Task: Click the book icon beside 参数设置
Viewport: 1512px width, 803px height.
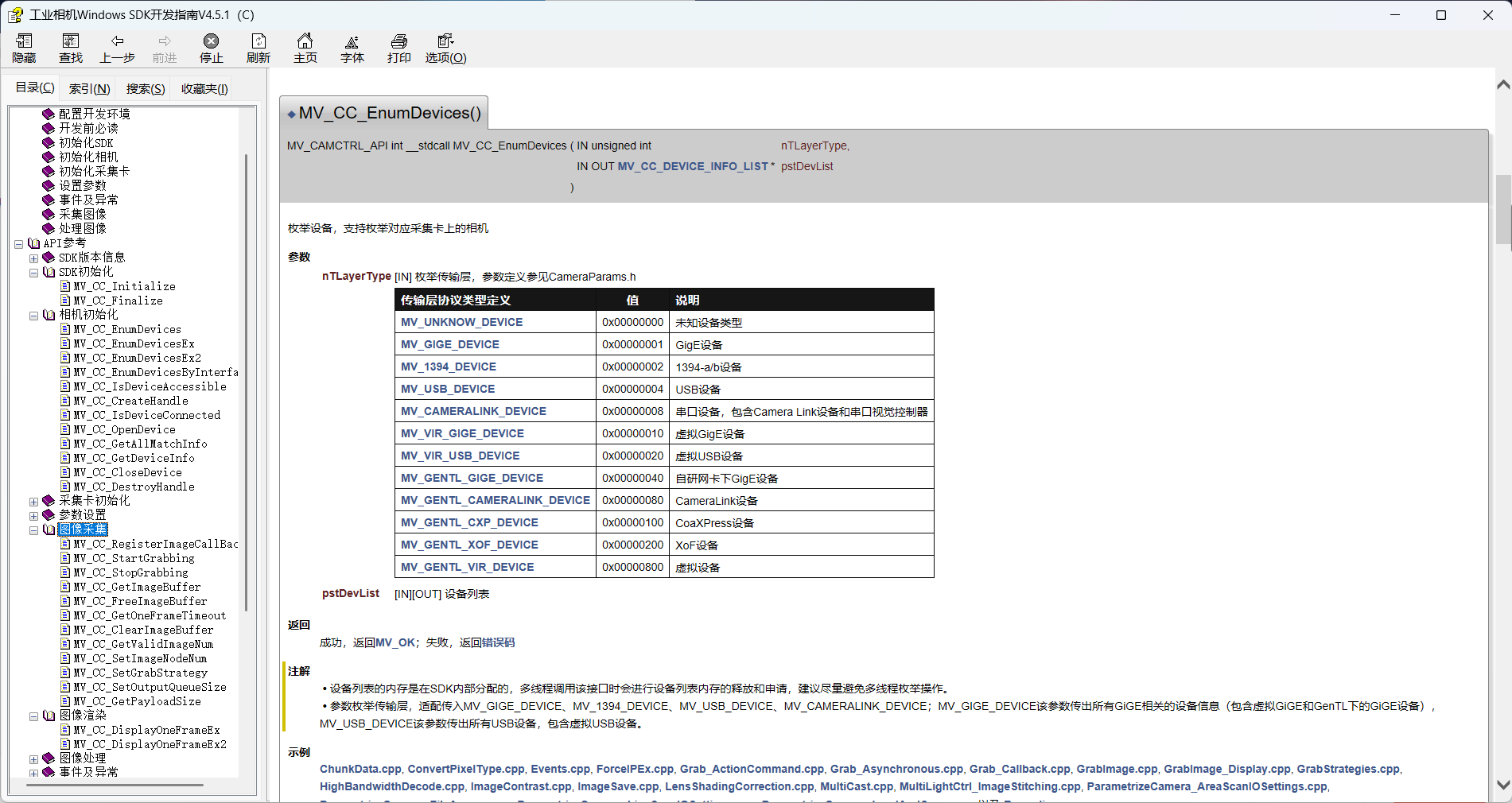Action: click(49, 514)
